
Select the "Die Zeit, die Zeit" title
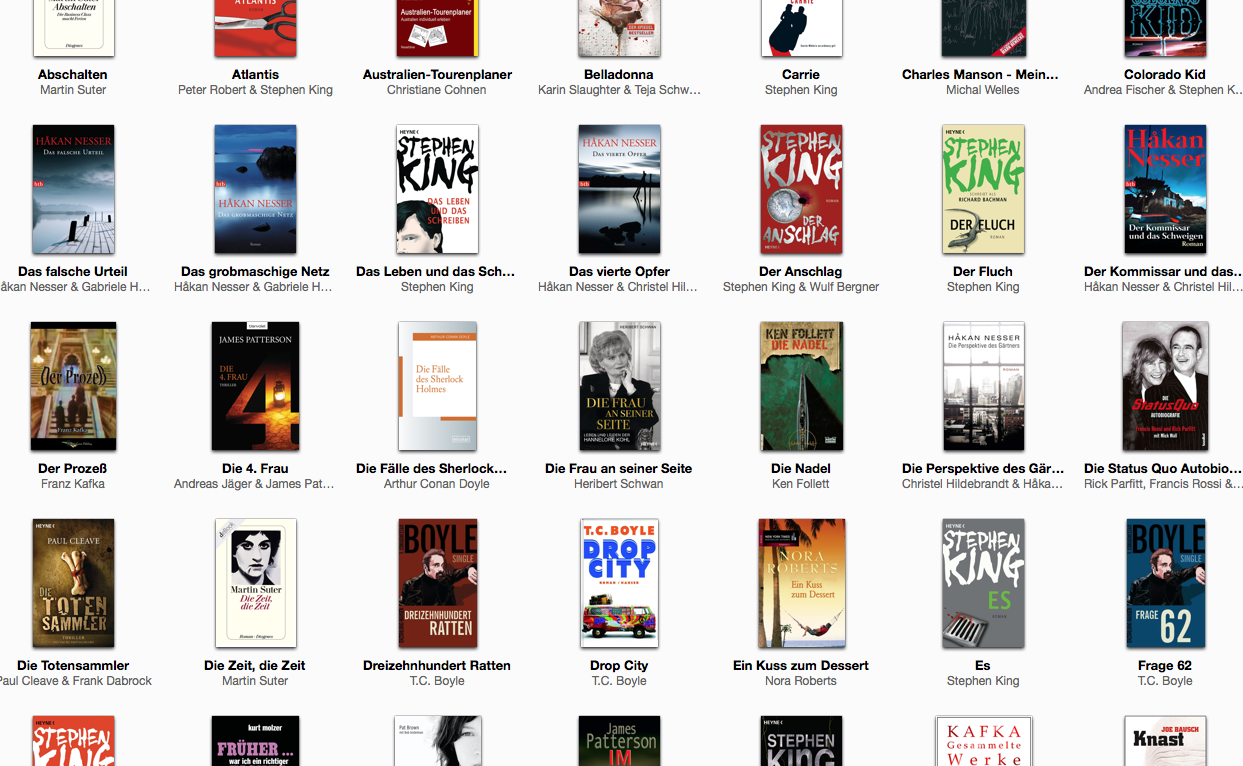[255, 665]
